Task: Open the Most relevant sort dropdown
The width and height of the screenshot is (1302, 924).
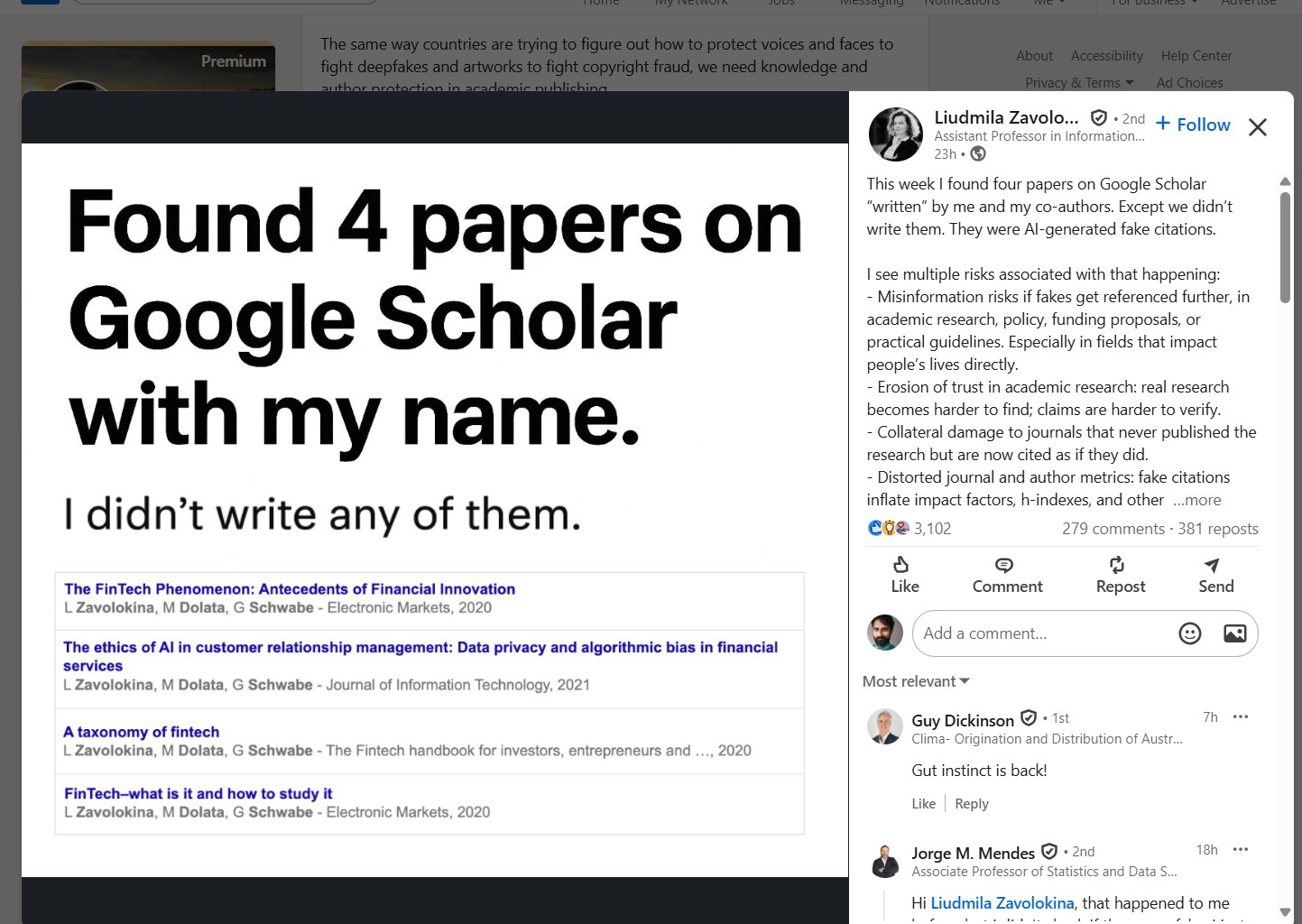Action: 916,681
